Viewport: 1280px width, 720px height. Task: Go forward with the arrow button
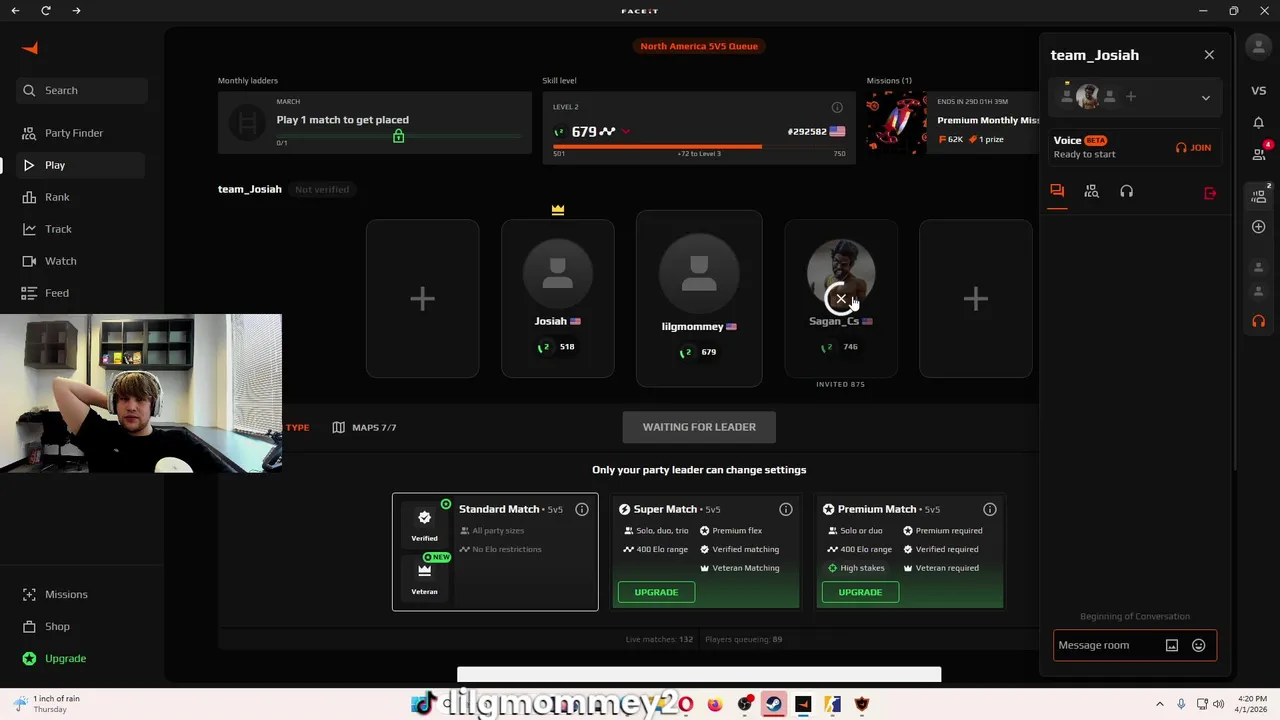[77, 11]
